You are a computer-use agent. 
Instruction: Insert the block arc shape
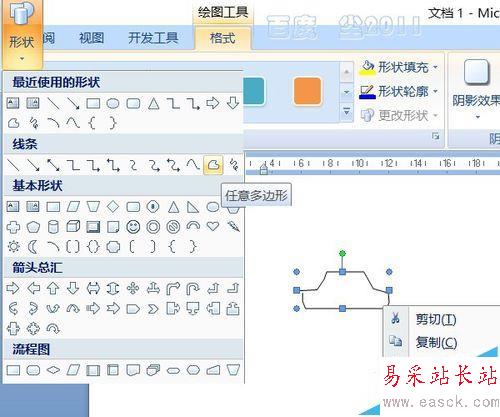pos(193,226)
